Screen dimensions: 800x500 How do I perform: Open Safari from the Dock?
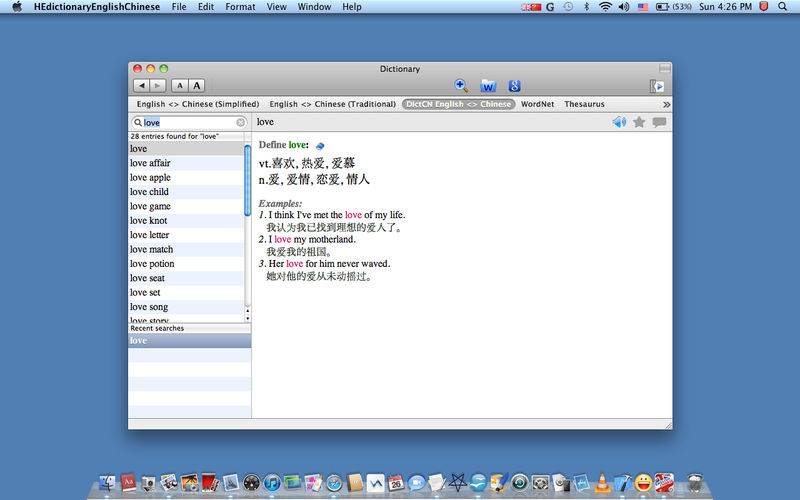[x=334, y=482]
